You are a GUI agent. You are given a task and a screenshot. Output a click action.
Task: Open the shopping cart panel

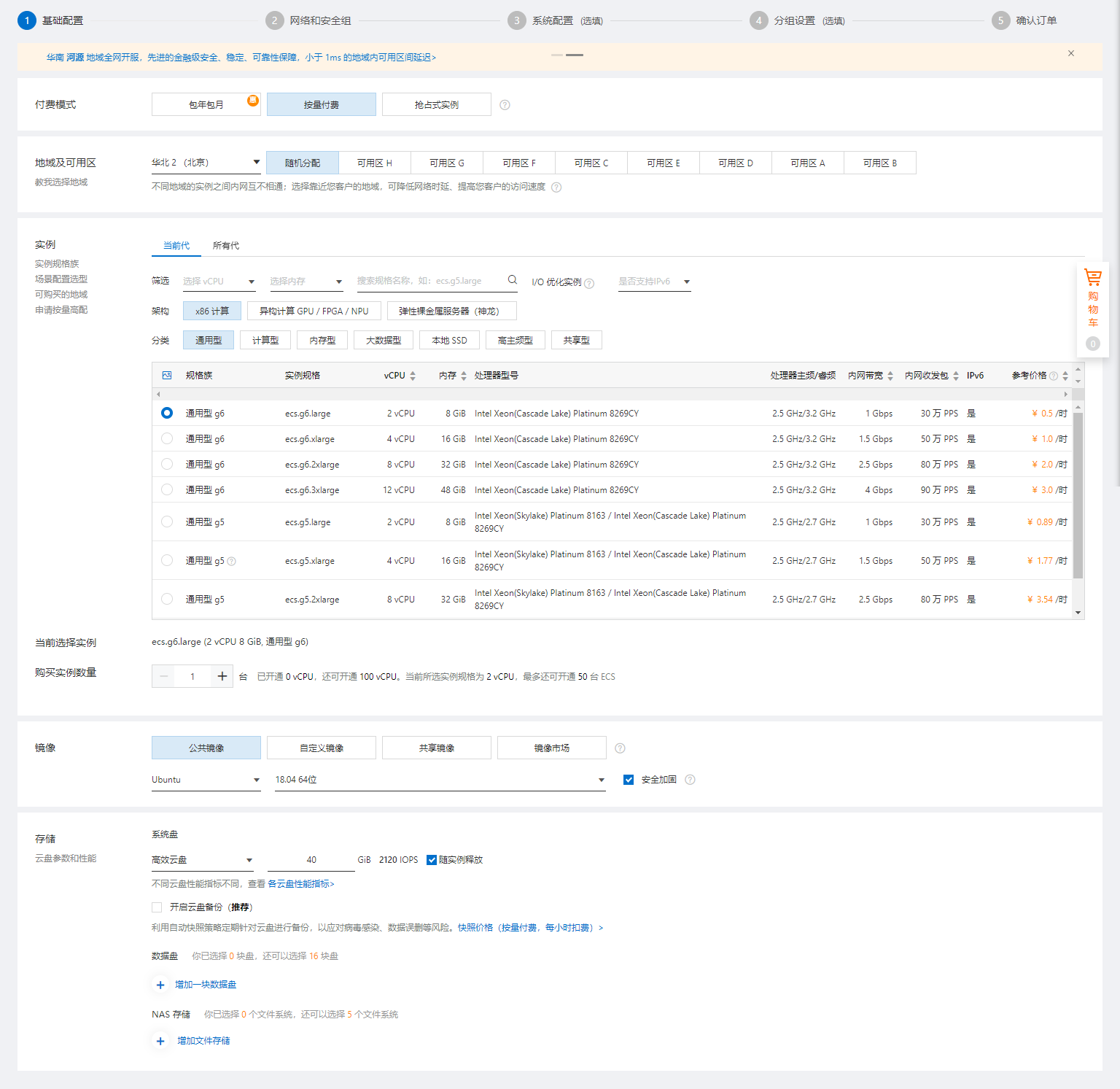tap(1092, 298)
